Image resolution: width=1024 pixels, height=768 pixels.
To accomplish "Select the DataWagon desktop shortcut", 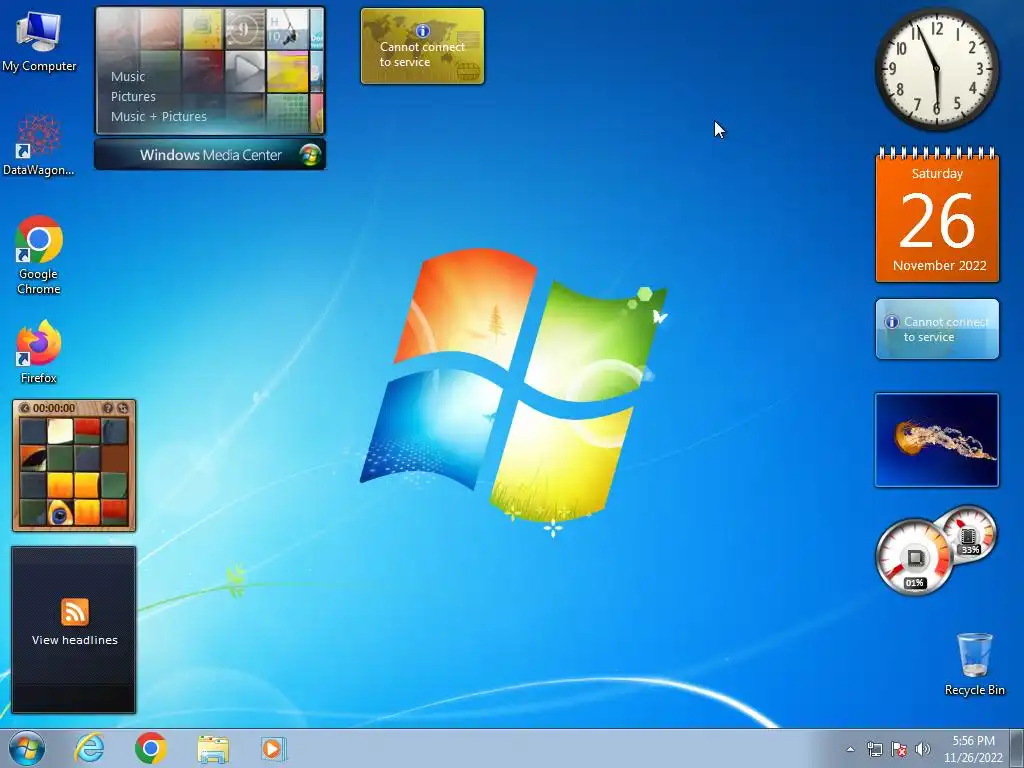I will (x=39, y=145).
